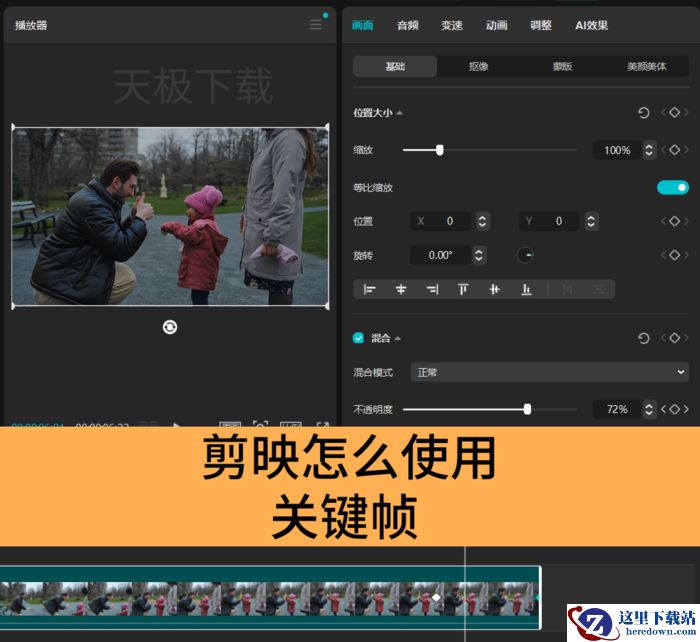Go to previous keyframe in 位置大小 header

pyautogui.click(x=663, y=113)
